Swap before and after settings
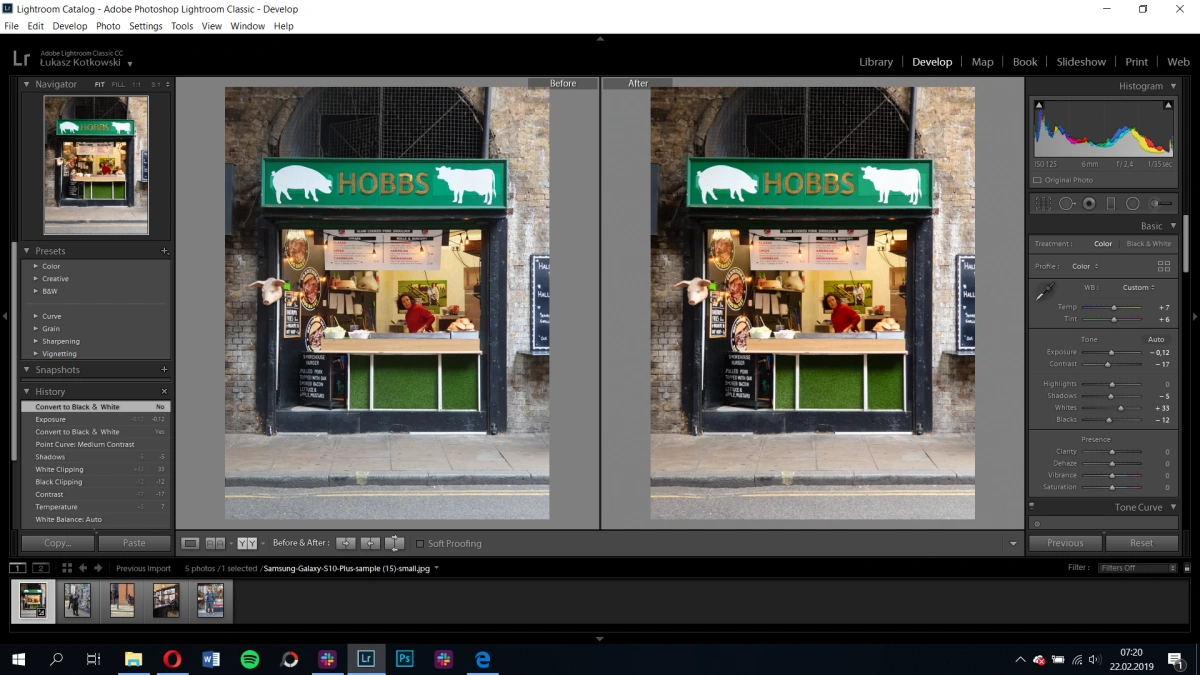Viewport: 1200px width, 675px height. pyautogui.click(x=395, y=543)
